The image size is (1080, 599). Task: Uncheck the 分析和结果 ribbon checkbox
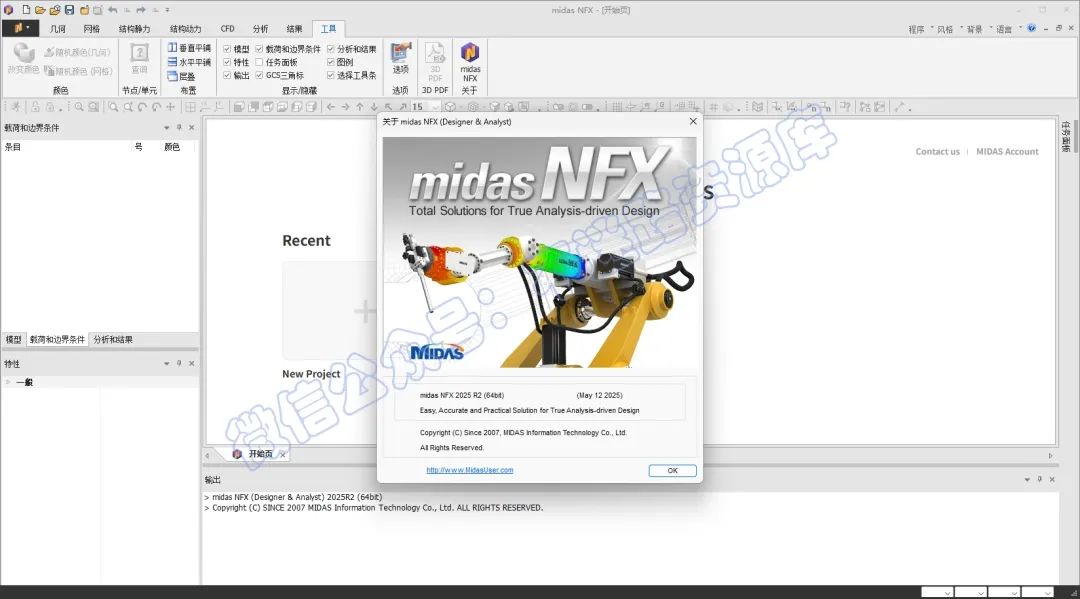331,49
